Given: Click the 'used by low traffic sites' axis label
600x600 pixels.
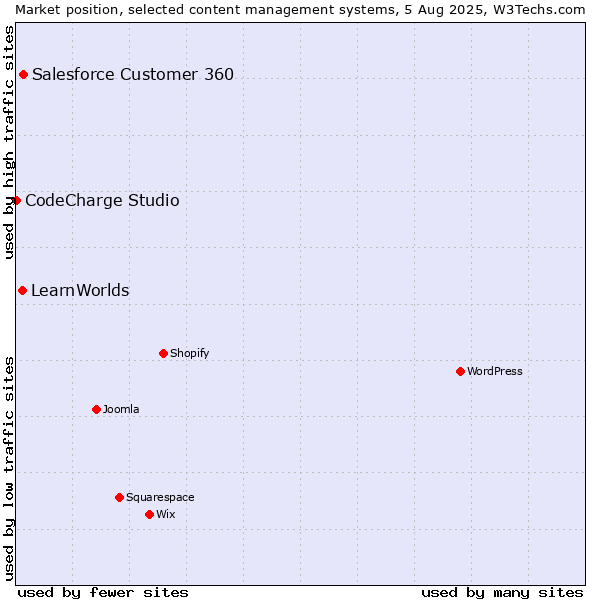Looking at the screenshot, I should (x=8, y=469).
